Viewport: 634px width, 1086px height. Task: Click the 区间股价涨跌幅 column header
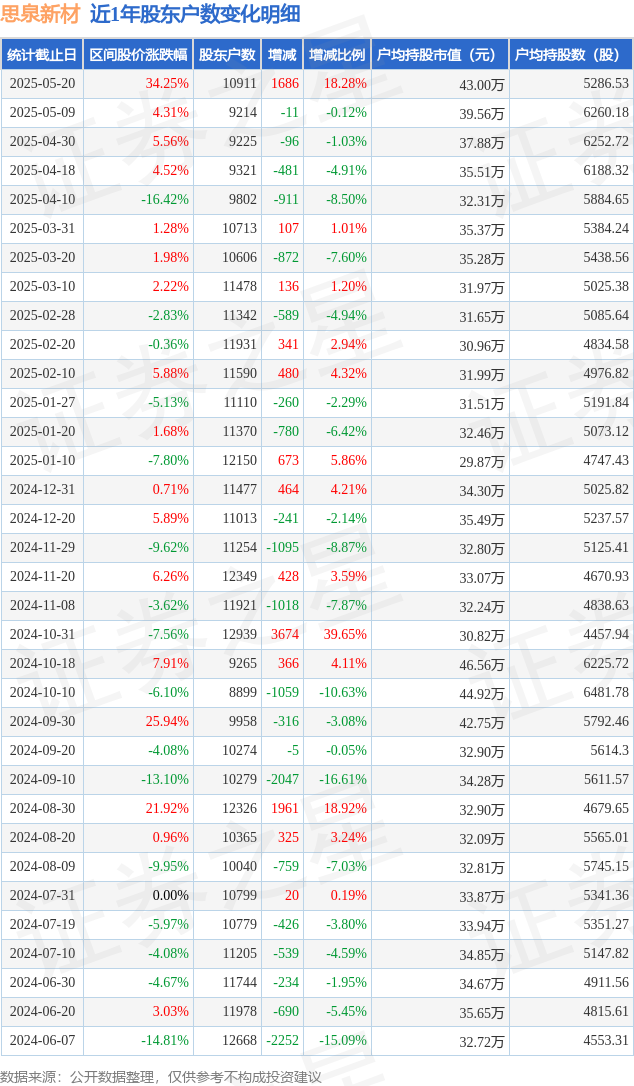click(139, 55)
